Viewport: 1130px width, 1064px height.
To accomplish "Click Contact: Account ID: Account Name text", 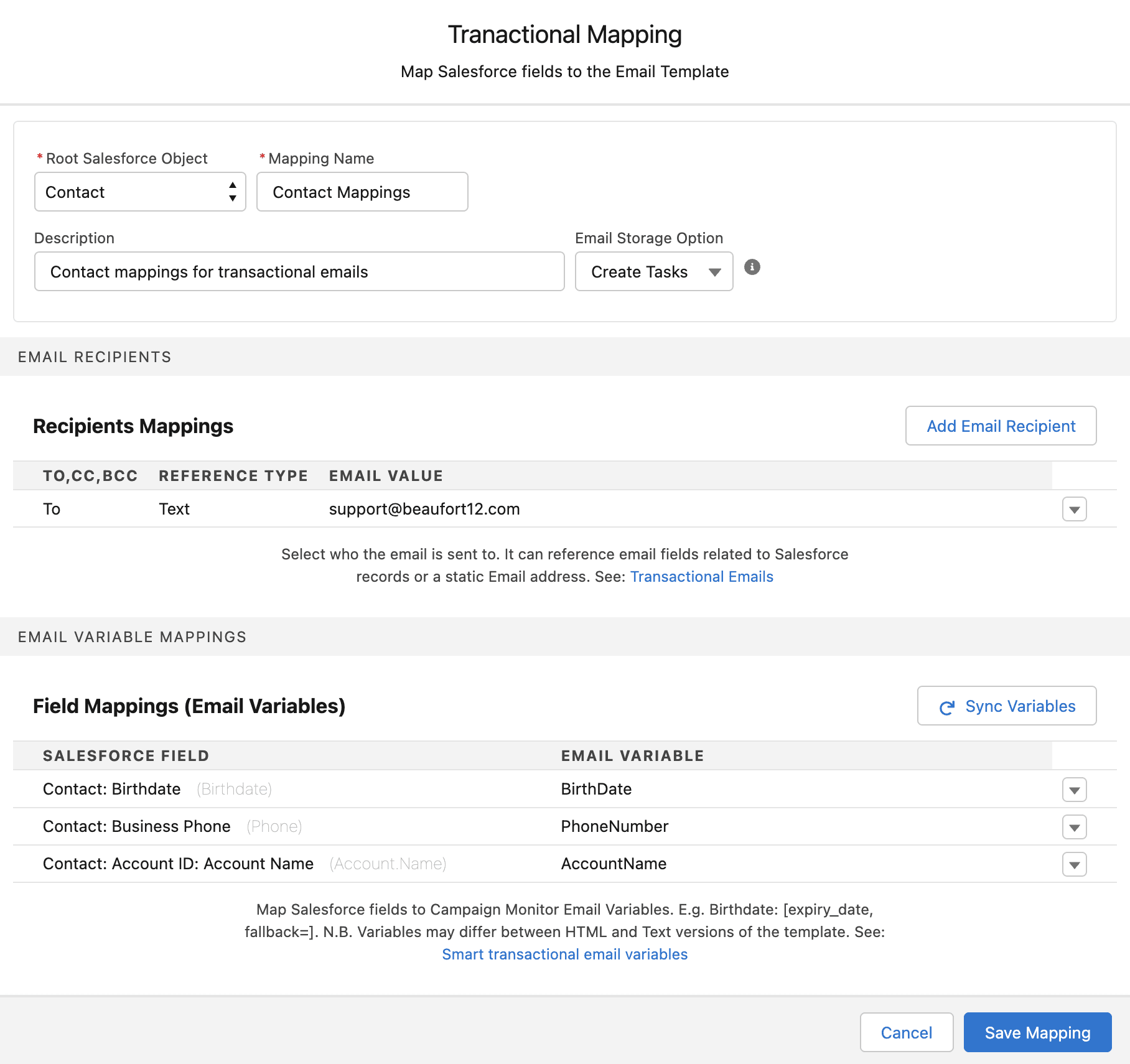I will [x=178, y=864].
